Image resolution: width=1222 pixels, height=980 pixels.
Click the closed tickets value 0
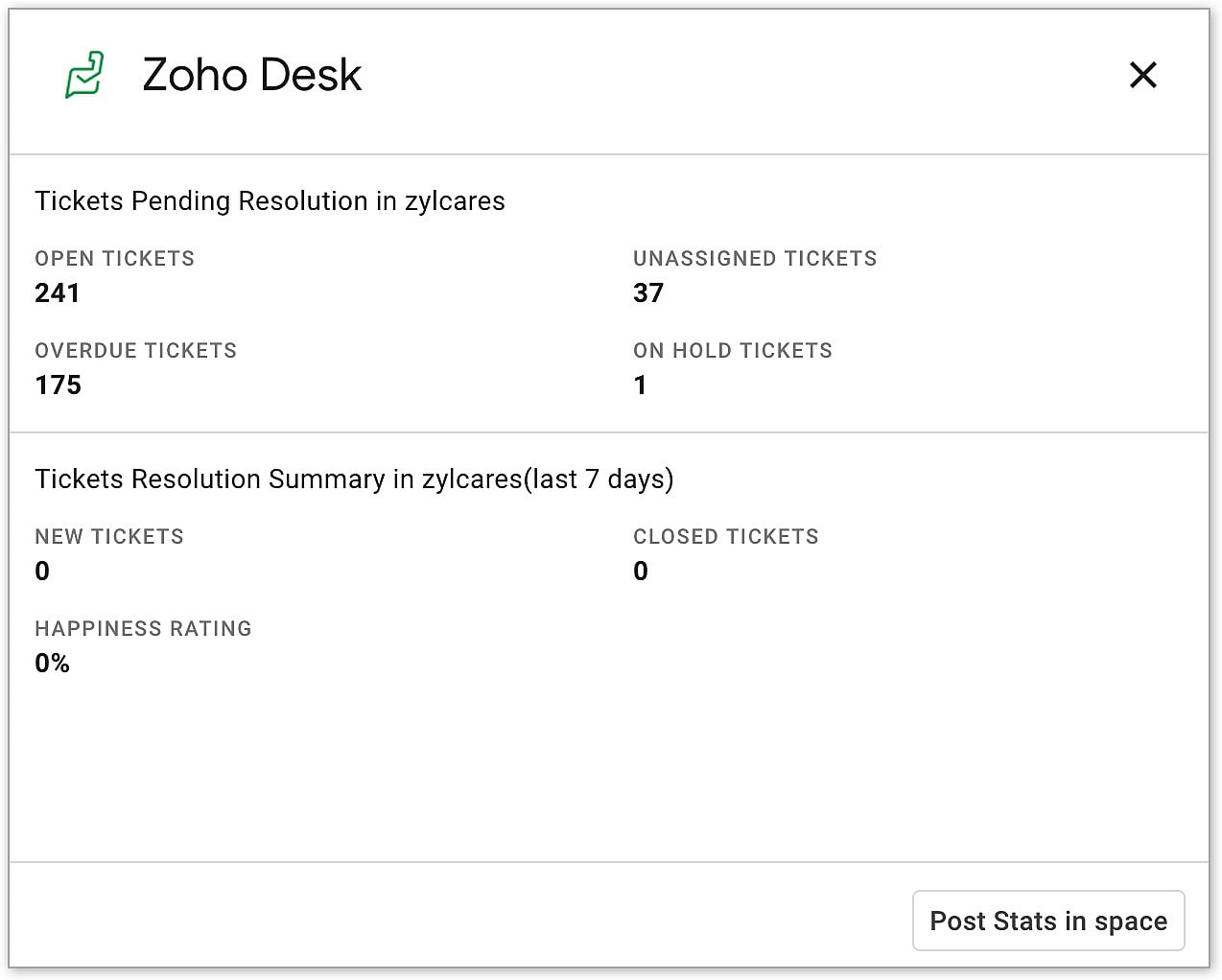[x=641, y=572]
